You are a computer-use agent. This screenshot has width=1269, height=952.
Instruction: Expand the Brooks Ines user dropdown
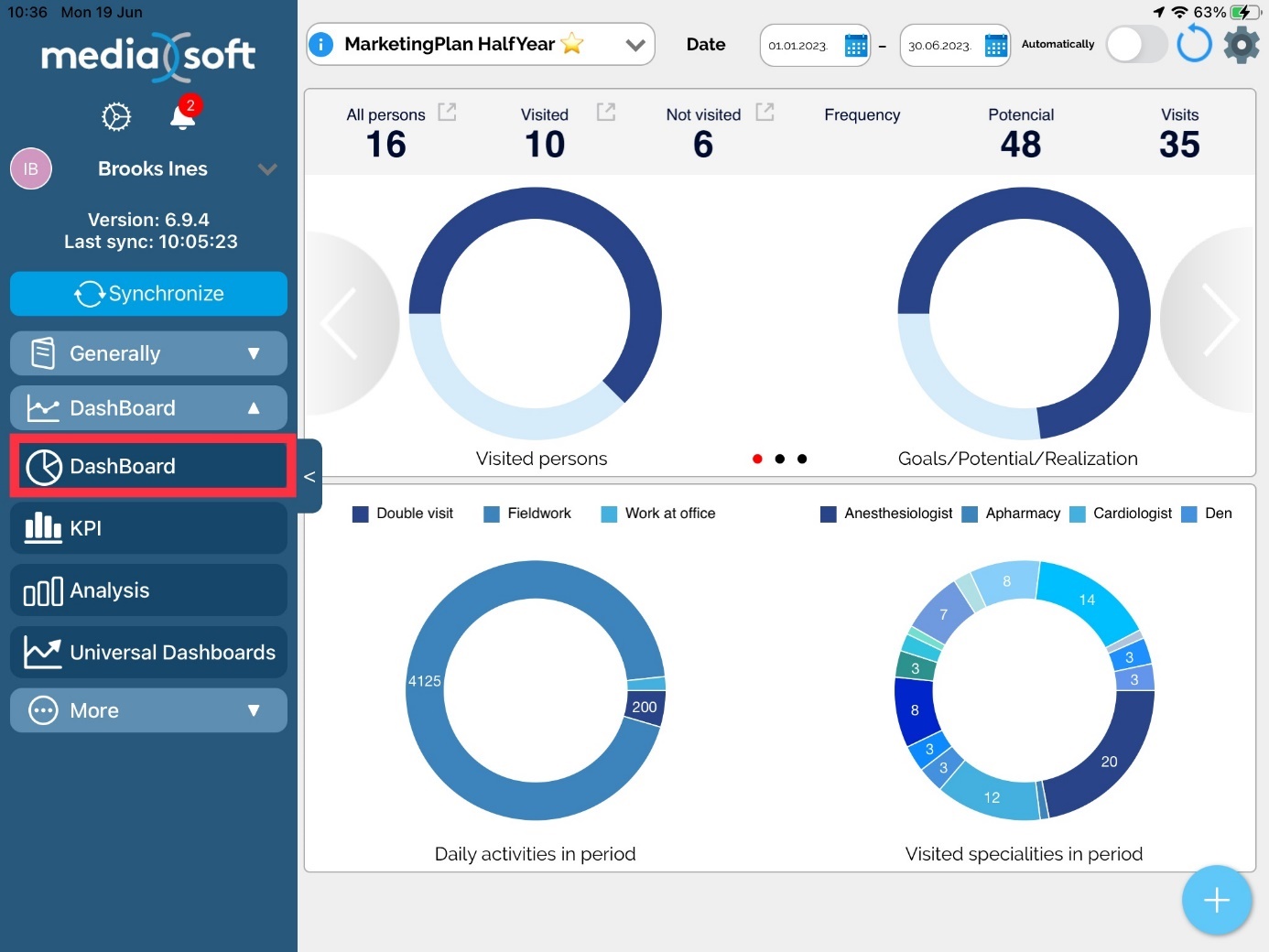point(266,169)
